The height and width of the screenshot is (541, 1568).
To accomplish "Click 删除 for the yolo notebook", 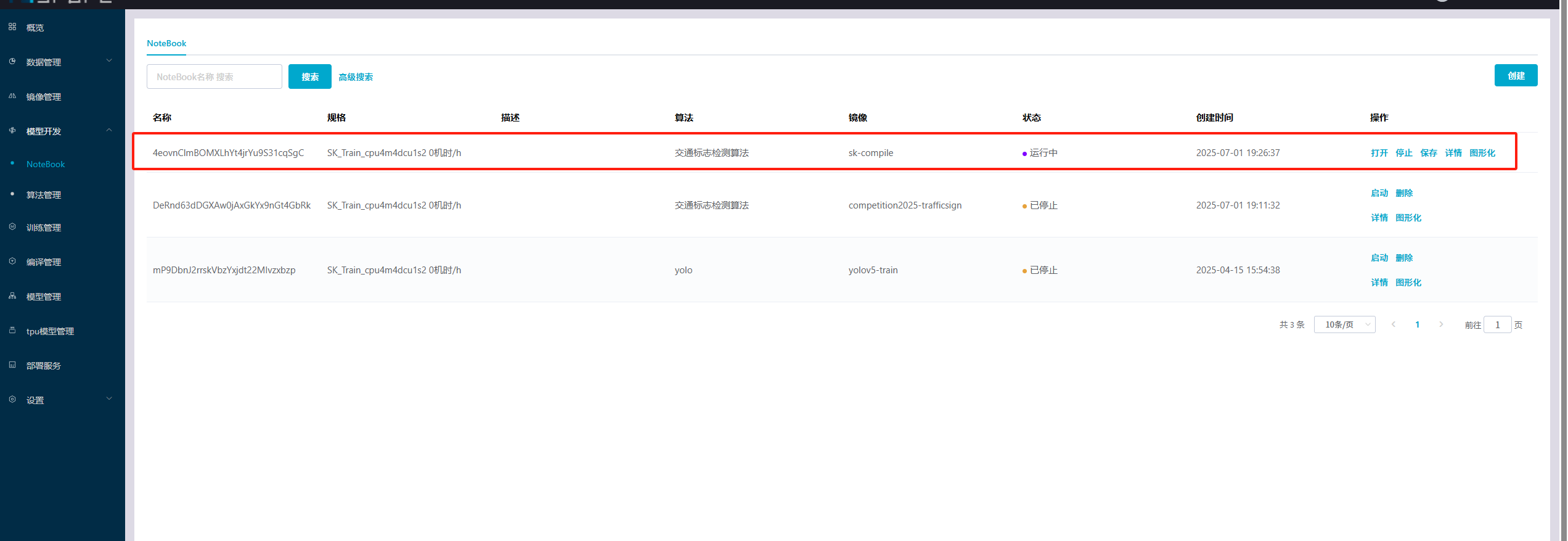I will coord(1404,258).
